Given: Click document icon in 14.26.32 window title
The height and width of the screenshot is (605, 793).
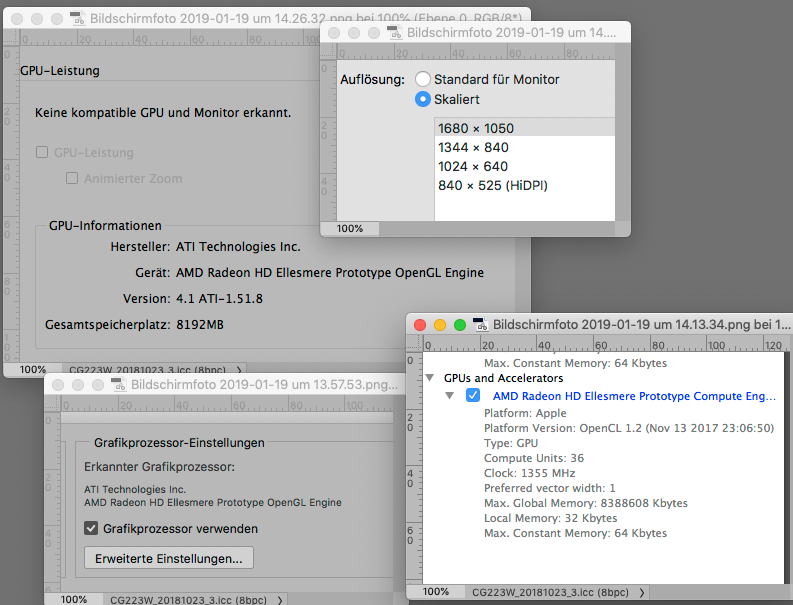Looking at the screenshot, I should click(77, 19).
